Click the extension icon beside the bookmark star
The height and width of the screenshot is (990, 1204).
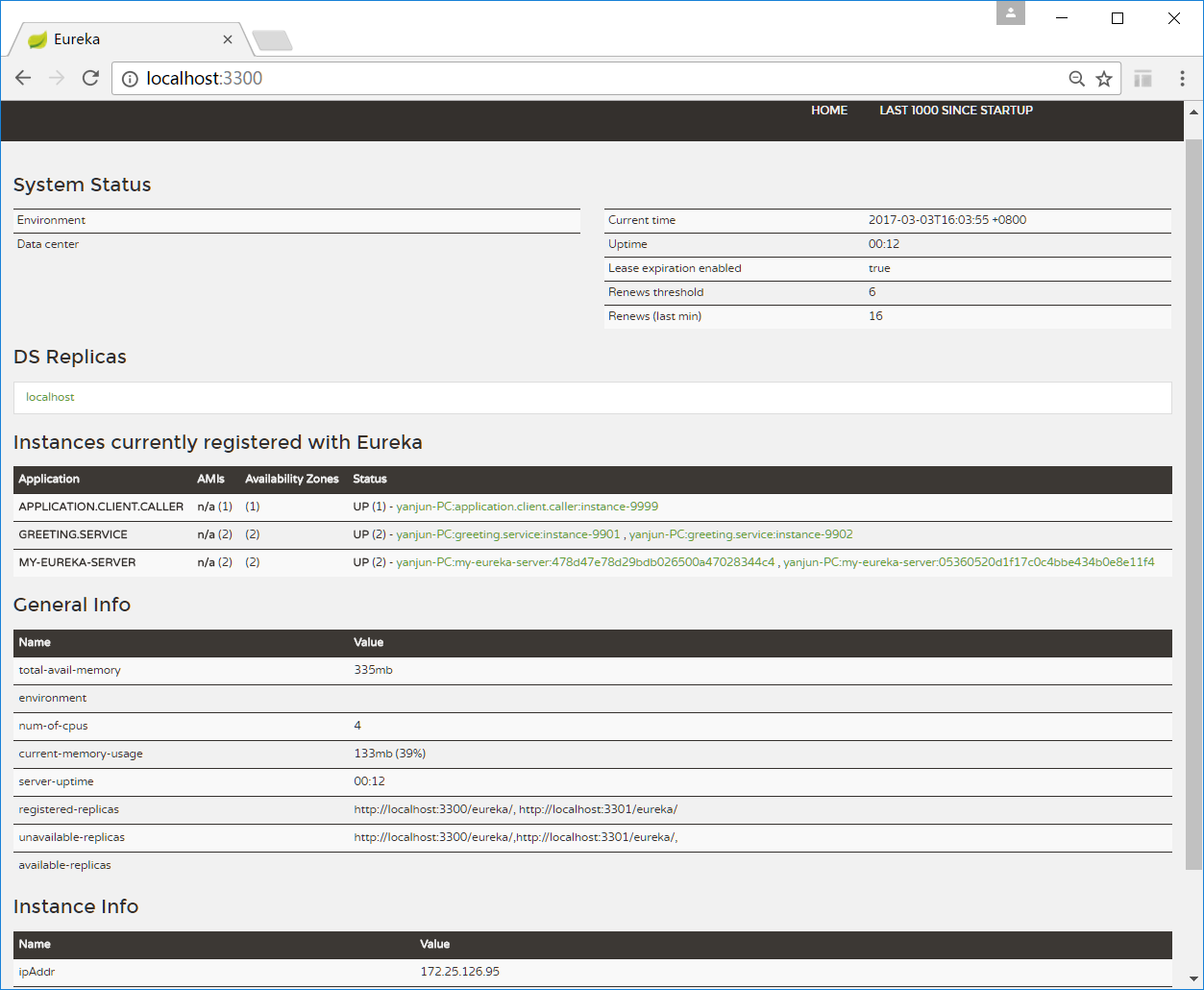(1143, 79)
